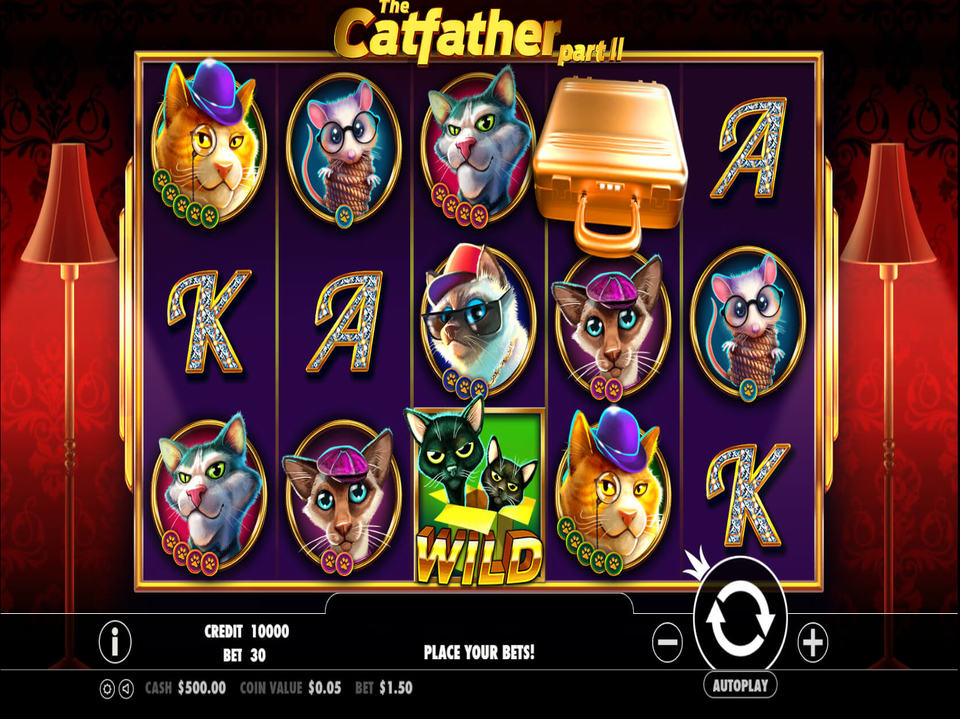The height and width of the screenshot is (719, 960).
Task: Select grey cat symbol in bottom-left reel
Action: 209,495
